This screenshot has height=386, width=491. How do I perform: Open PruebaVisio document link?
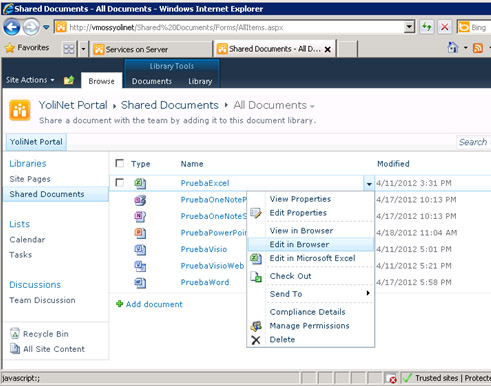tap(204, 249)
